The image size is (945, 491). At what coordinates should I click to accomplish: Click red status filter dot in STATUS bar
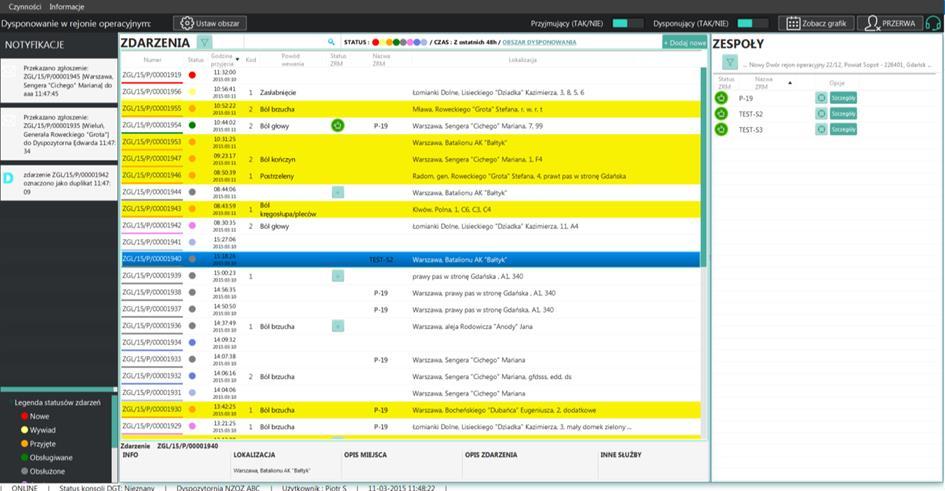375,42
